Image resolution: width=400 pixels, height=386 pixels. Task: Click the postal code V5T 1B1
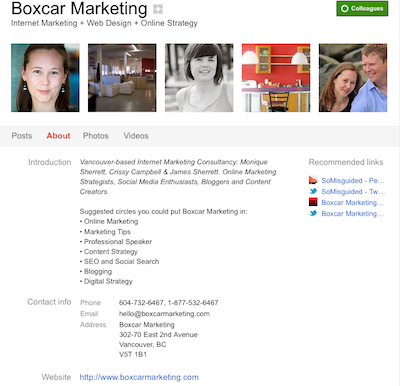coord(133,354)
